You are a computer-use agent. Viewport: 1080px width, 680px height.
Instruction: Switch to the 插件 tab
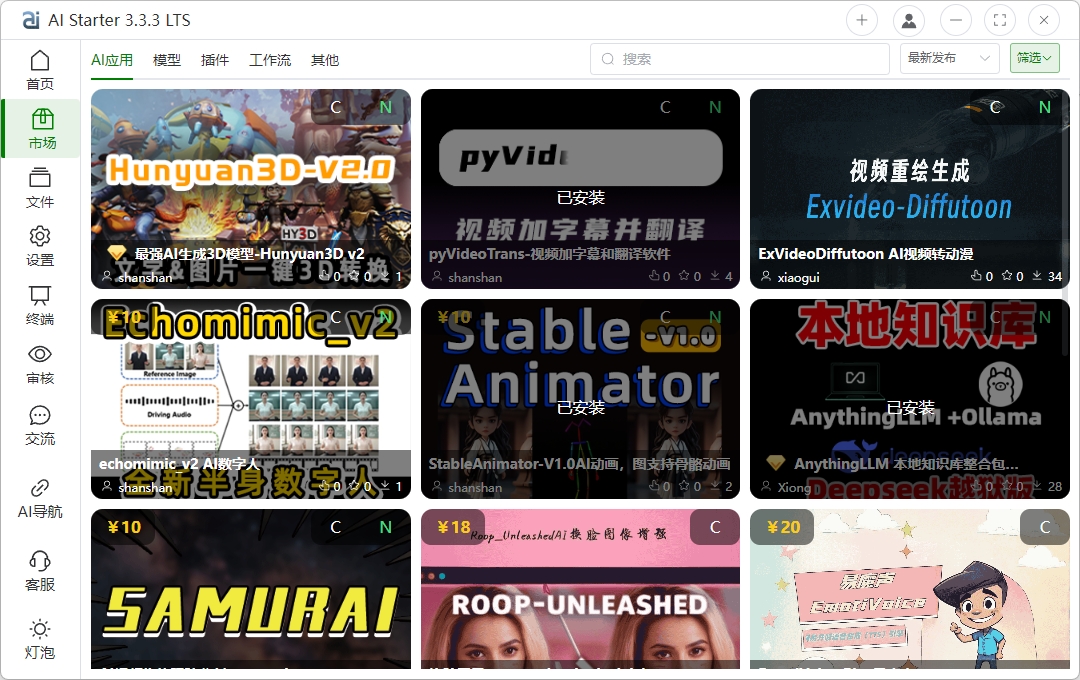[x=215, y=60]
